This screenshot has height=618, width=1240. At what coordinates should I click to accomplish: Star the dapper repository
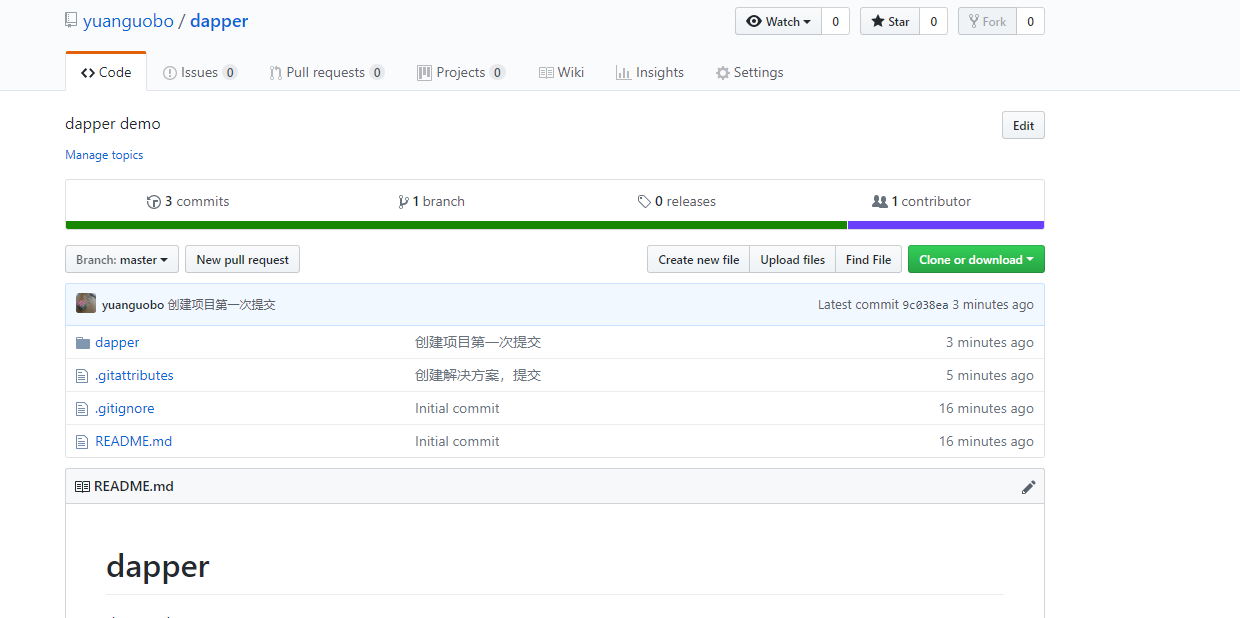pyautogui.click(x=889, y=22)
